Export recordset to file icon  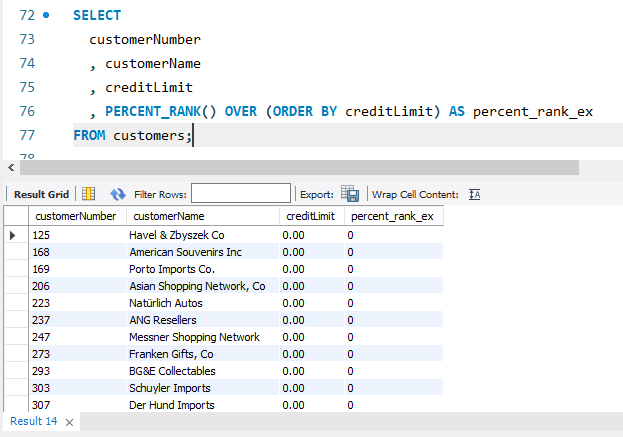pos(350,194)
